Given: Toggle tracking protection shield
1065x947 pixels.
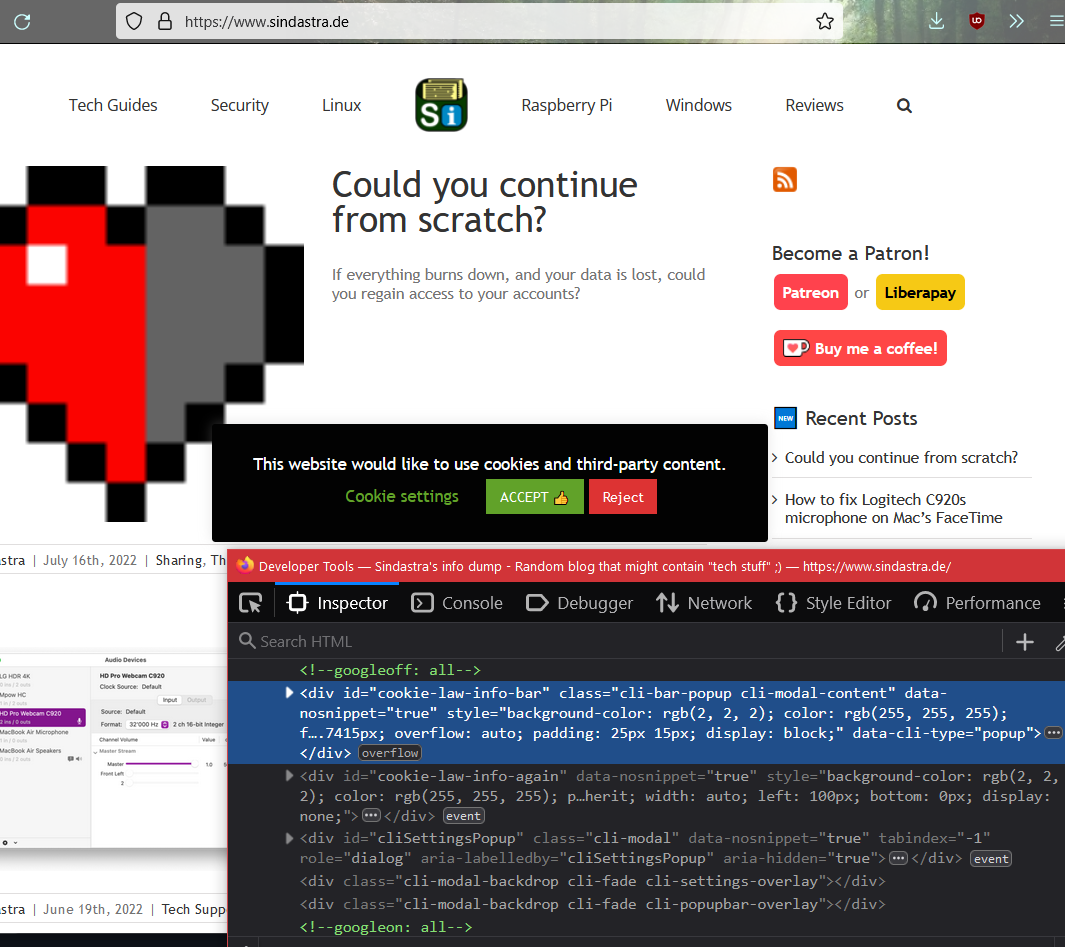Looking at the screenshot, I should (133, 20).
